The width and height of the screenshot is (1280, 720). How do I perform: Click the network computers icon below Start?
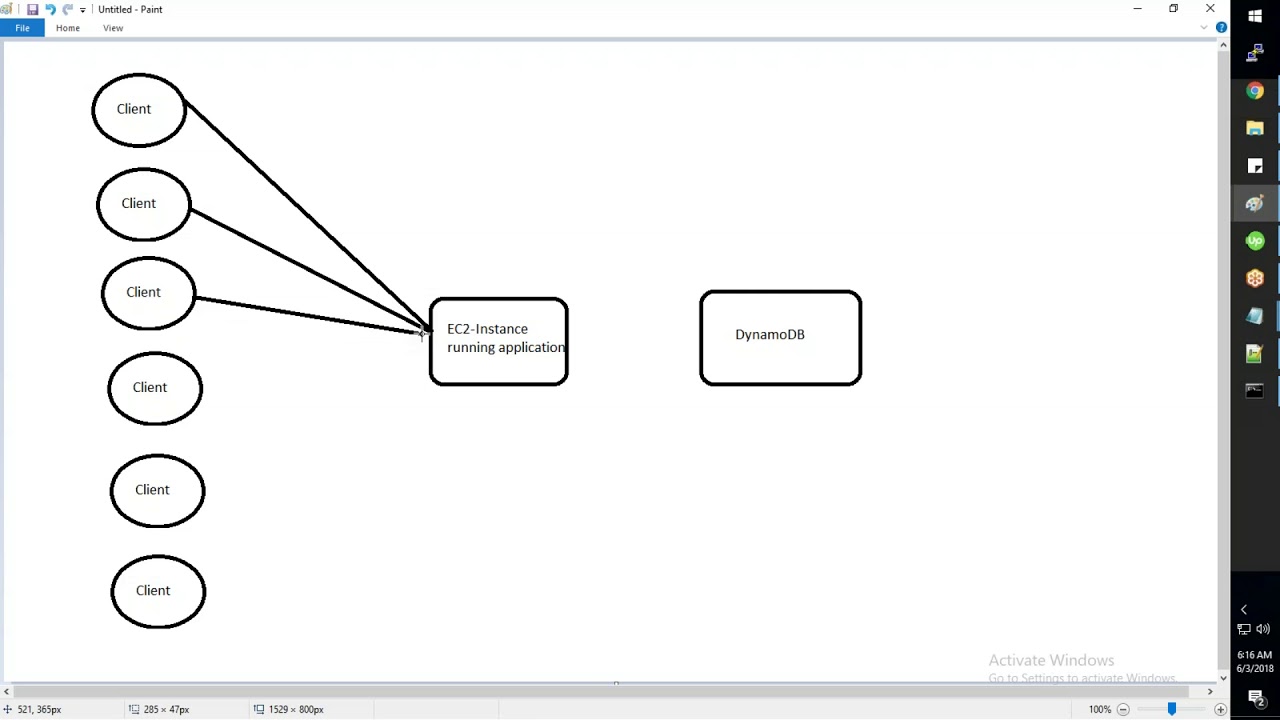point(1255,53)
